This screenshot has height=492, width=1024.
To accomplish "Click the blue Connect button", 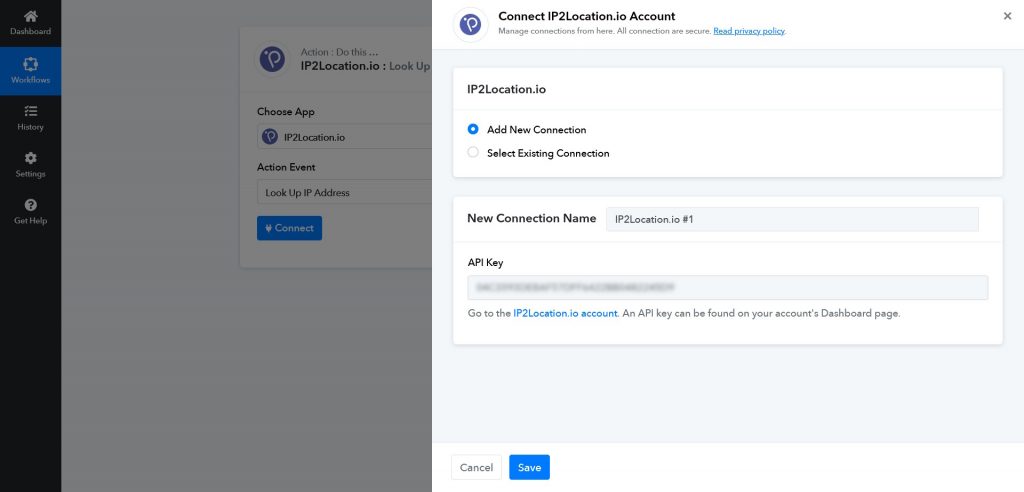I will coord(289,228).
